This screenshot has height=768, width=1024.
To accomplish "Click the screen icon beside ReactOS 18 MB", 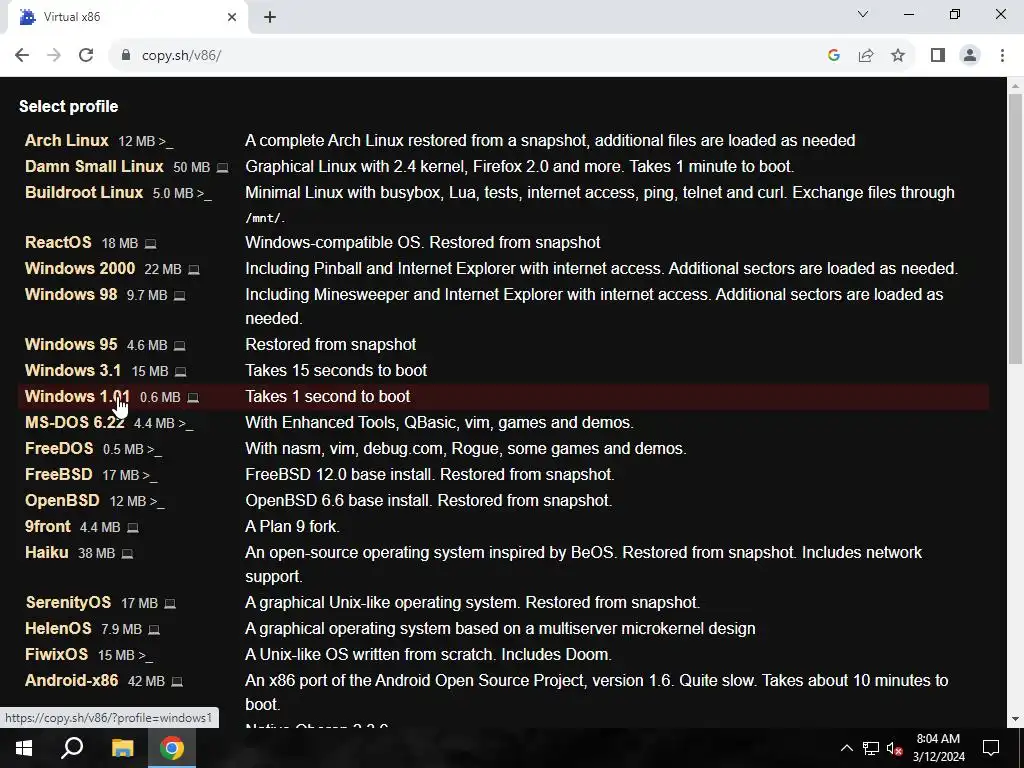I will tap(150, 244).
